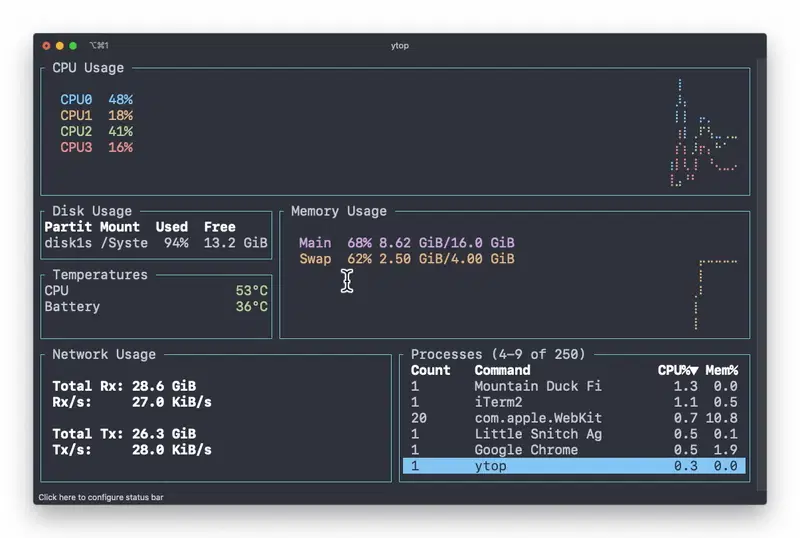Click the Battery 36°C value

click(251, 307)
